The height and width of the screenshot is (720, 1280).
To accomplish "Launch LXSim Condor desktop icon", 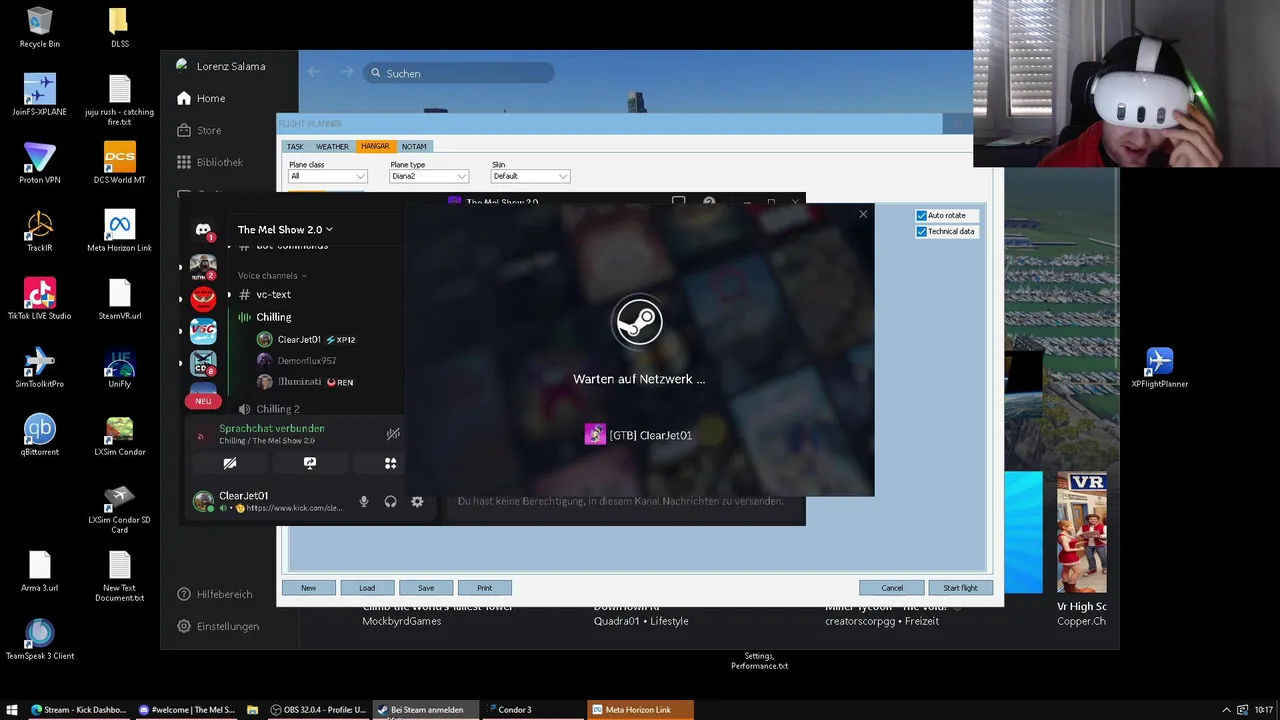I will click(x=119, y=435).
